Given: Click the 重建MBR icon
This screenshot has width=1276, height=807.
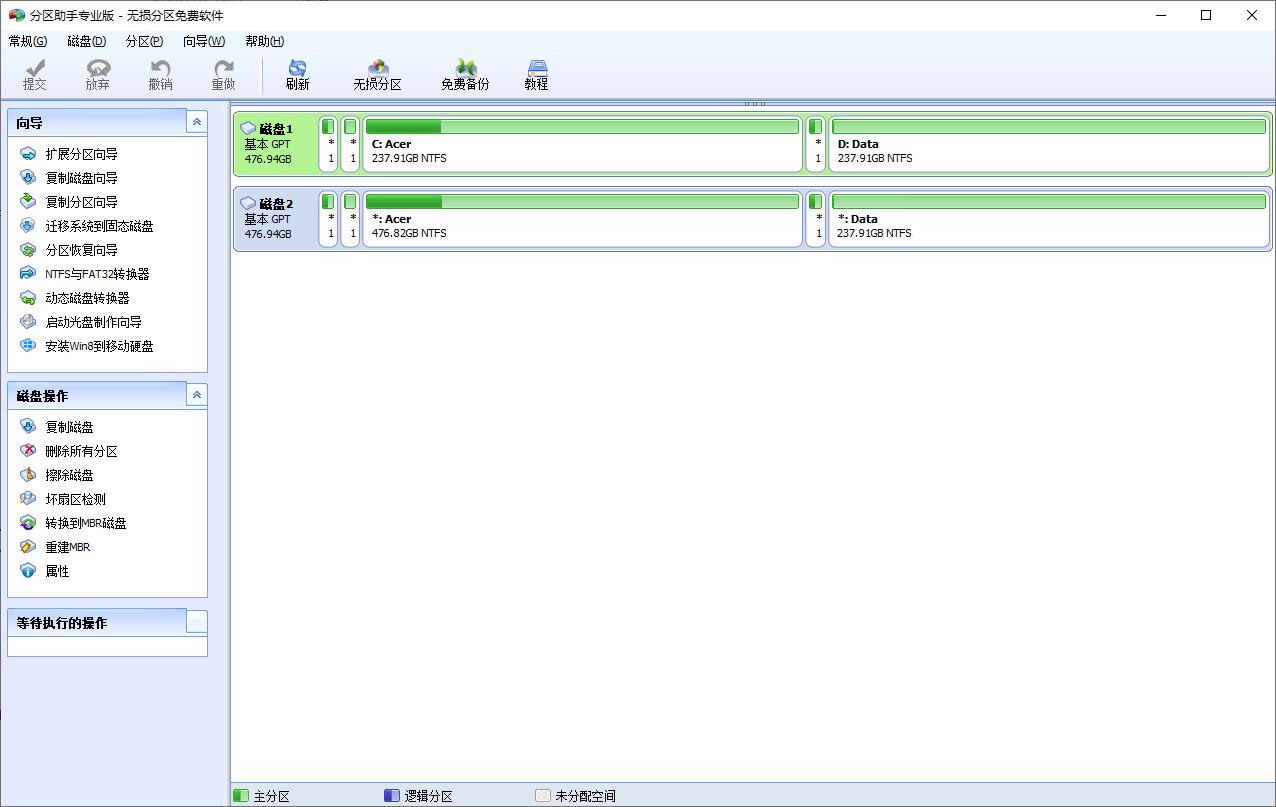Looking at the screenshot, I should point(28,547).
